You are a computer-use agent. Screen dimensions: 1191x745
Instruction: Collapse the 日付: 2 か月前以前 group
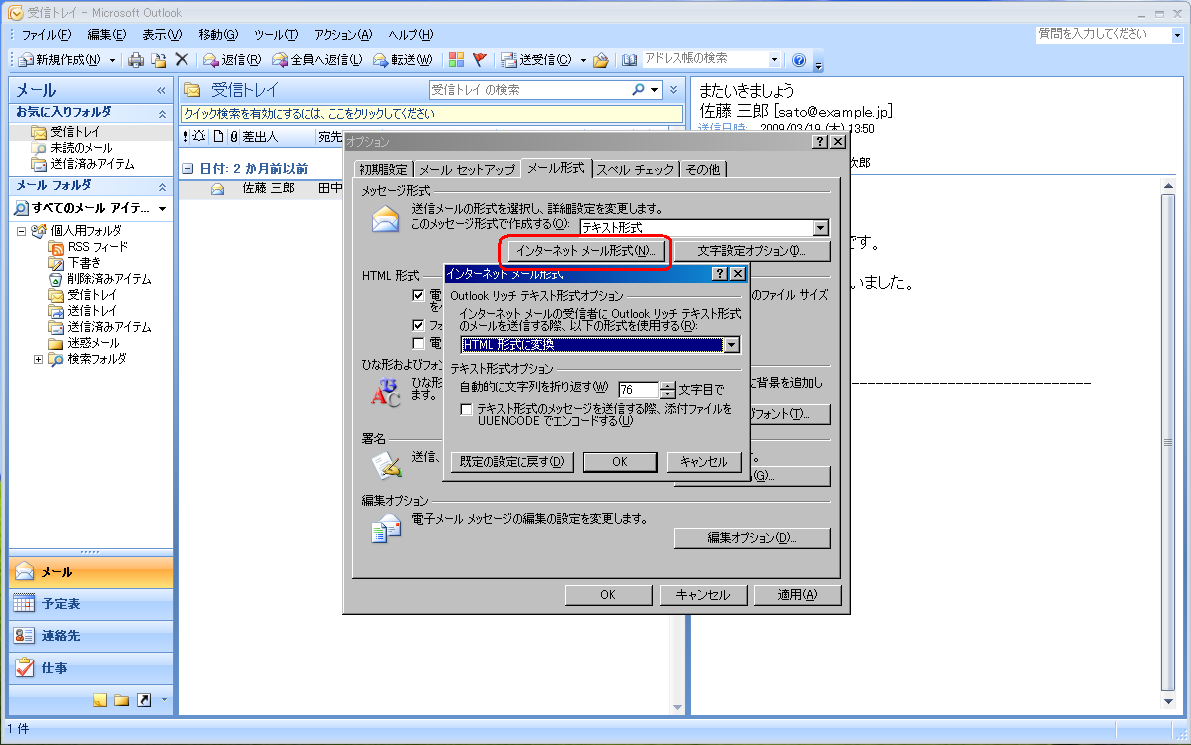point(188,169)
